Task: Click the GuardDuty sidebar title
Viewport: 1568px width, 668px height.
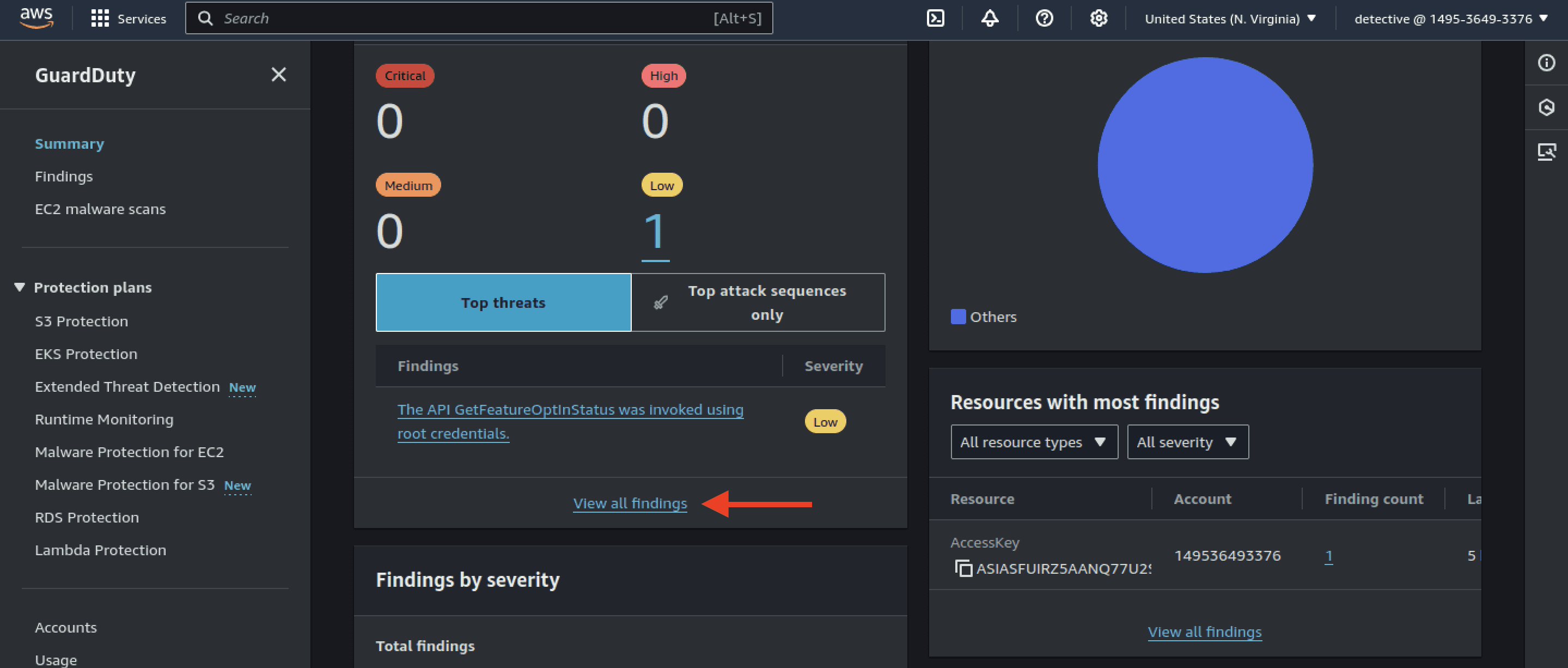Action: [85, 75]
